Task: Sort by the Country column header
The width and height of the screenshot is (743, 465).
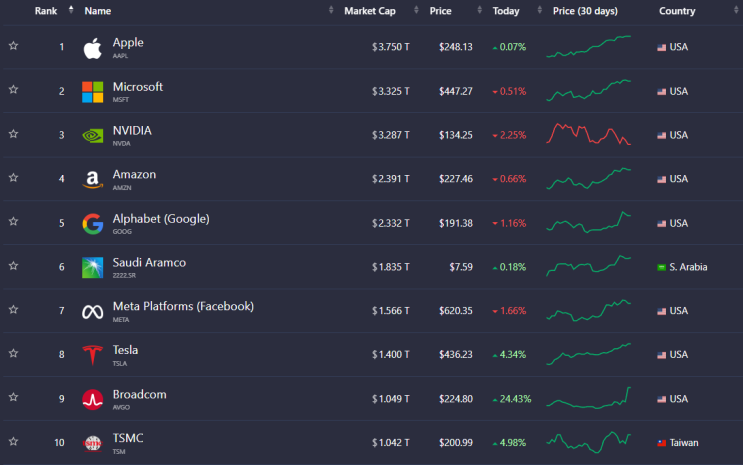Action: 677,11
